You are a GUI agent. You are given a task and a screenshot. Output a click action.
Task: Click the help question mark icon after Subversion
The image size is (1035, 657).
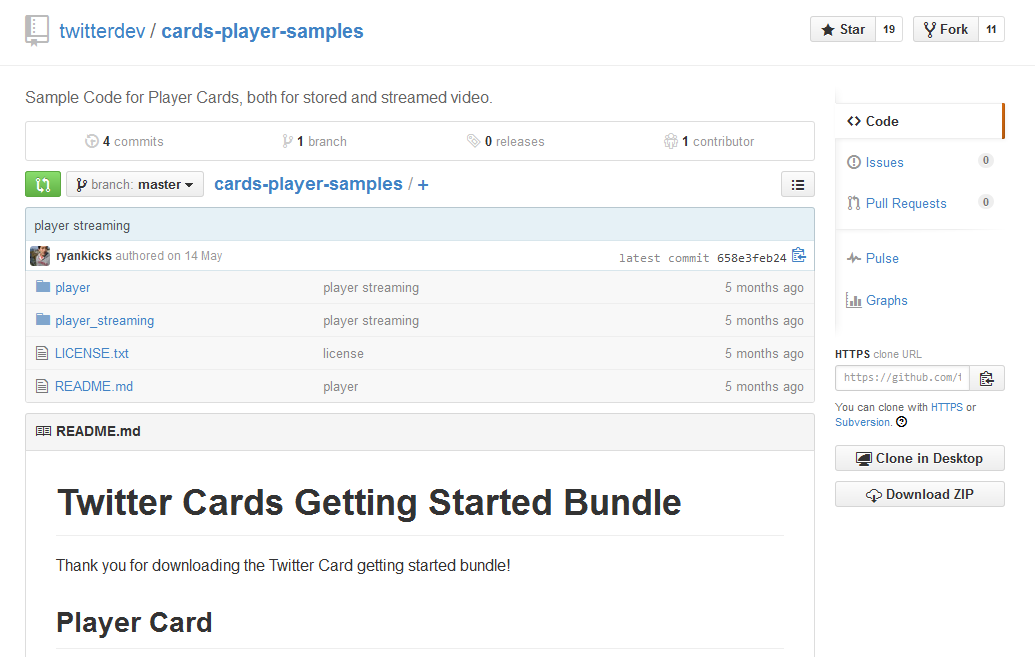902,422
